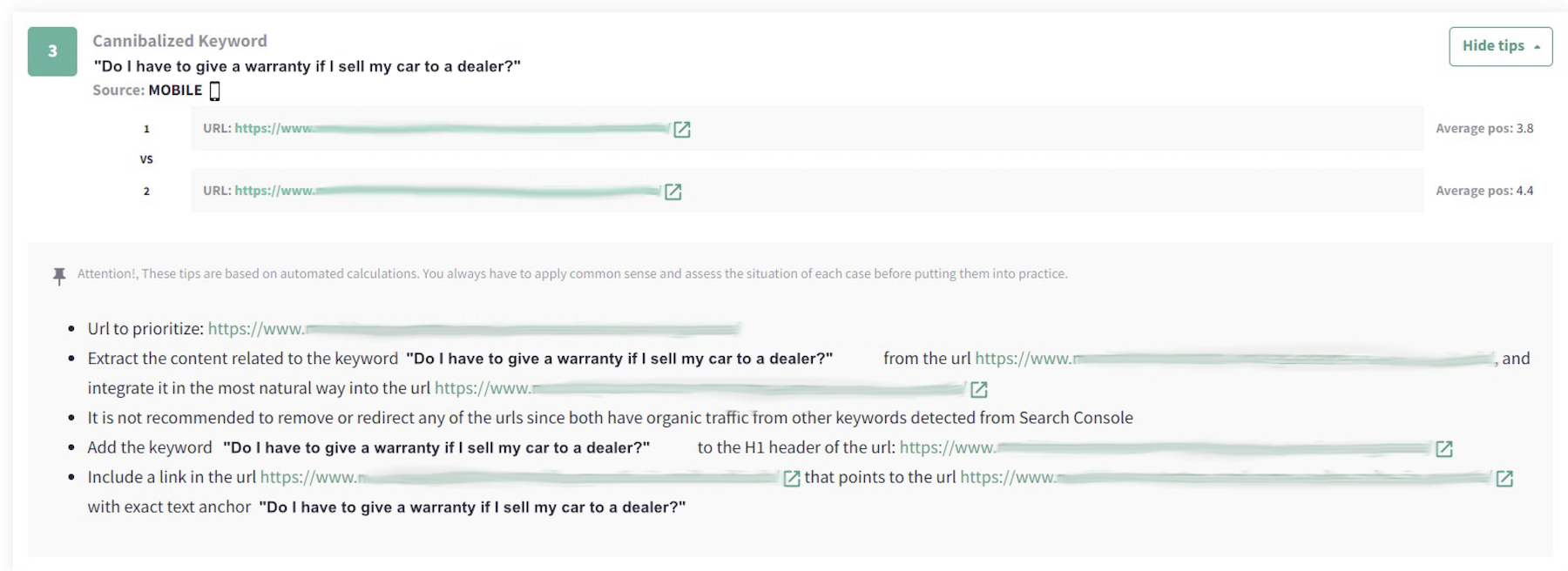1568x571 pixels.
Task: Click the source URL link in the extract-content tip
Action: click(x=1220, y=358)
